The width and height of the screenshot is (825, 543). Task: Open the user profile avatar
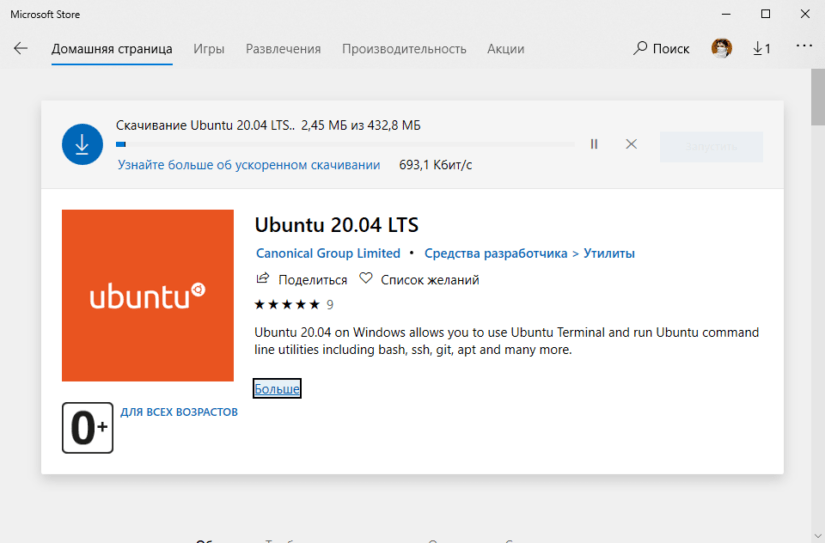coord(721,48)
